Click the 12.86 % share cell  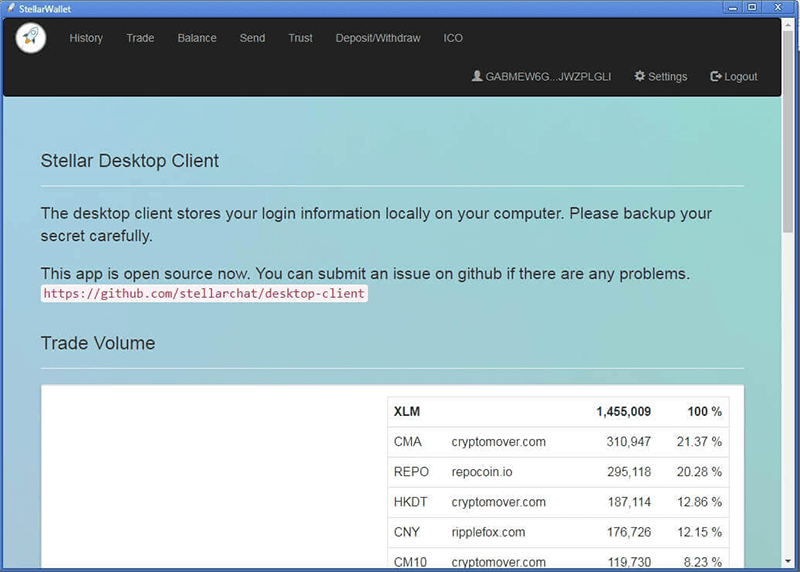pos(699,502)
